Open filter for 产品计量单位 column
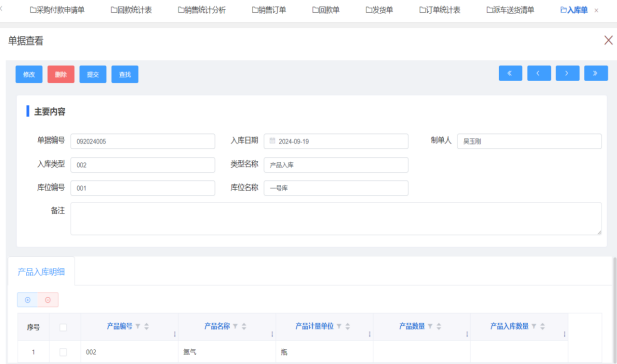Viewport: 617px width, 364px height. point(339,326)
